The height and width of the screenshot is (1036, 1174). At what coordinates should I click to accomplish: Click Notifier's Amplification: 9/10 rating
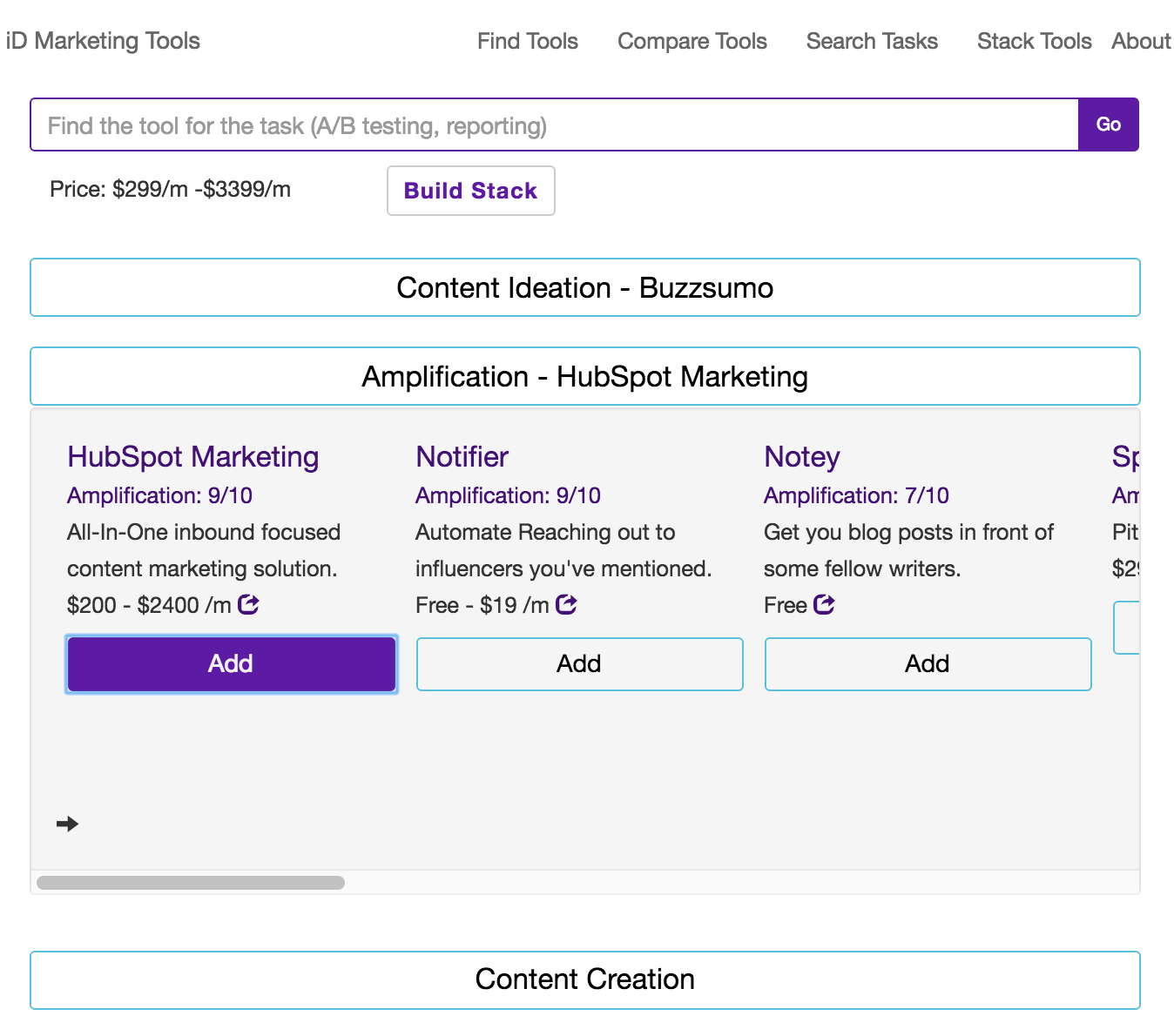(508, 495)
